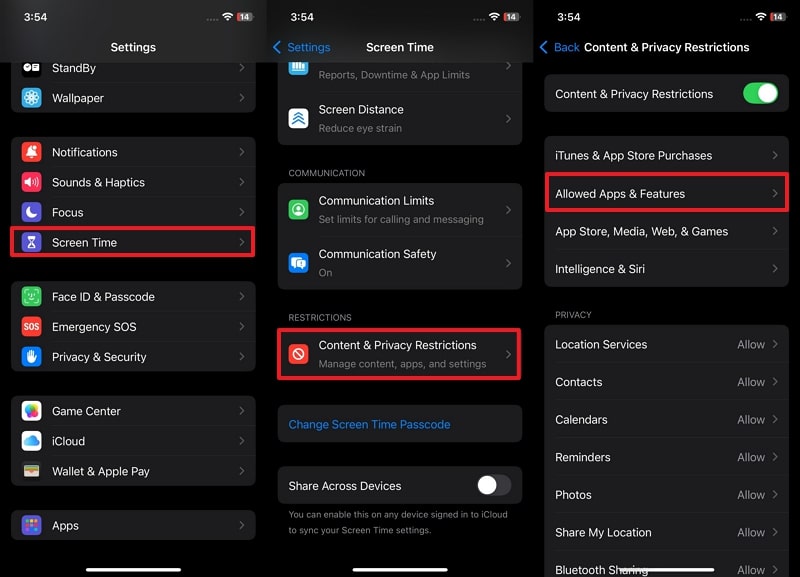Tap the StandBy icon in Settings

(x=31, y=68)
